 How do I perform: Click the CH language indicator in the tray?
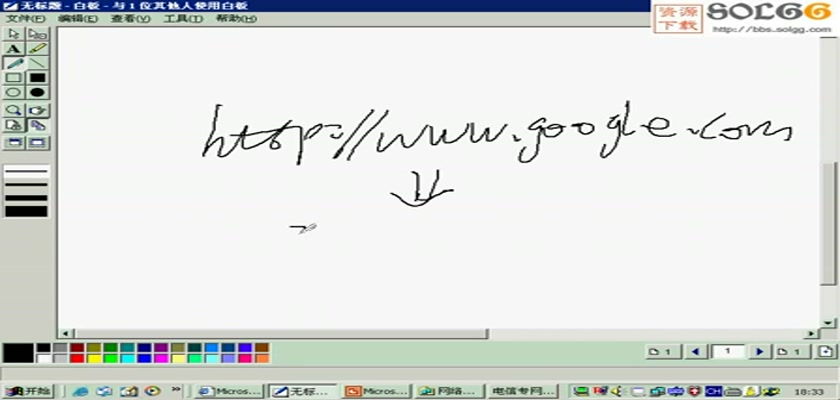[x=713, y=391]
